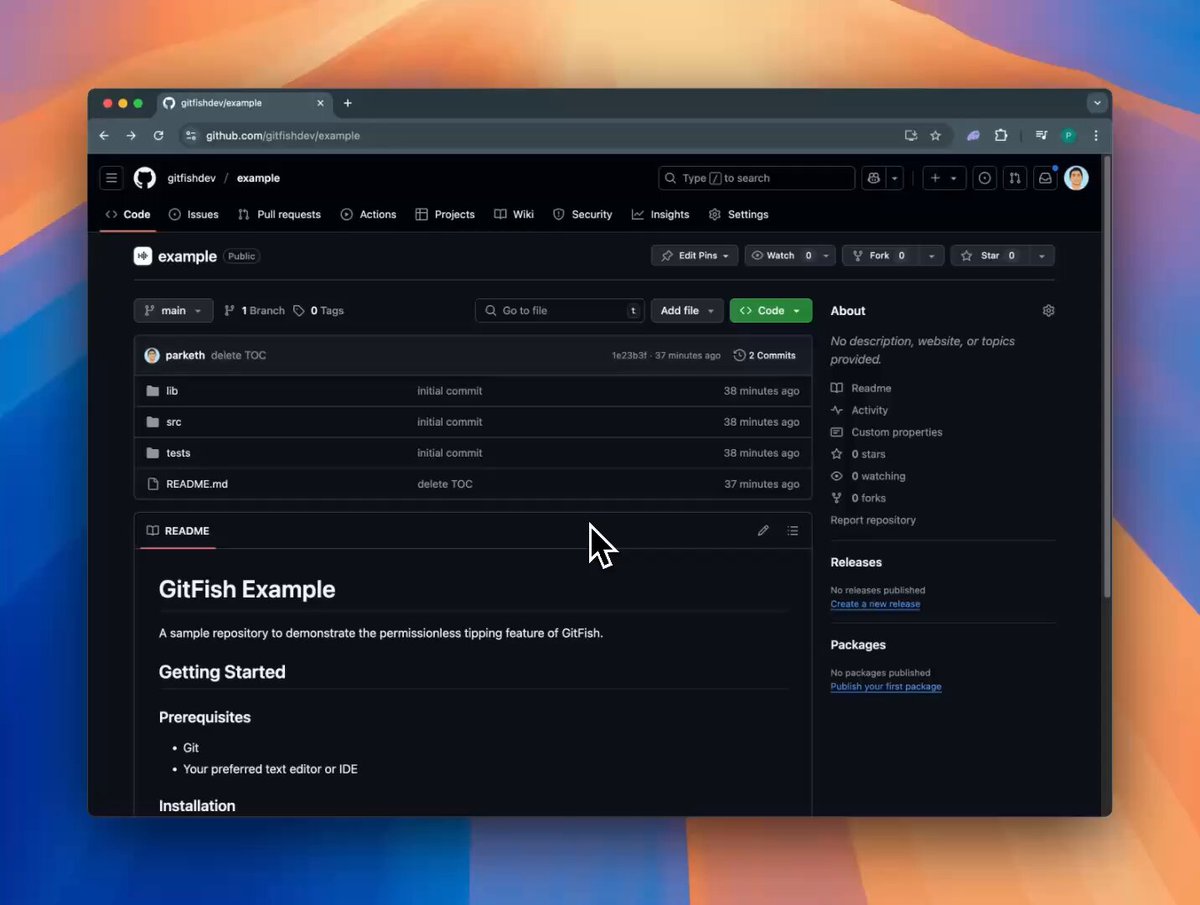Open the tests folder
This screenshot has width=1200, height=905.
[x=178, y=453]
